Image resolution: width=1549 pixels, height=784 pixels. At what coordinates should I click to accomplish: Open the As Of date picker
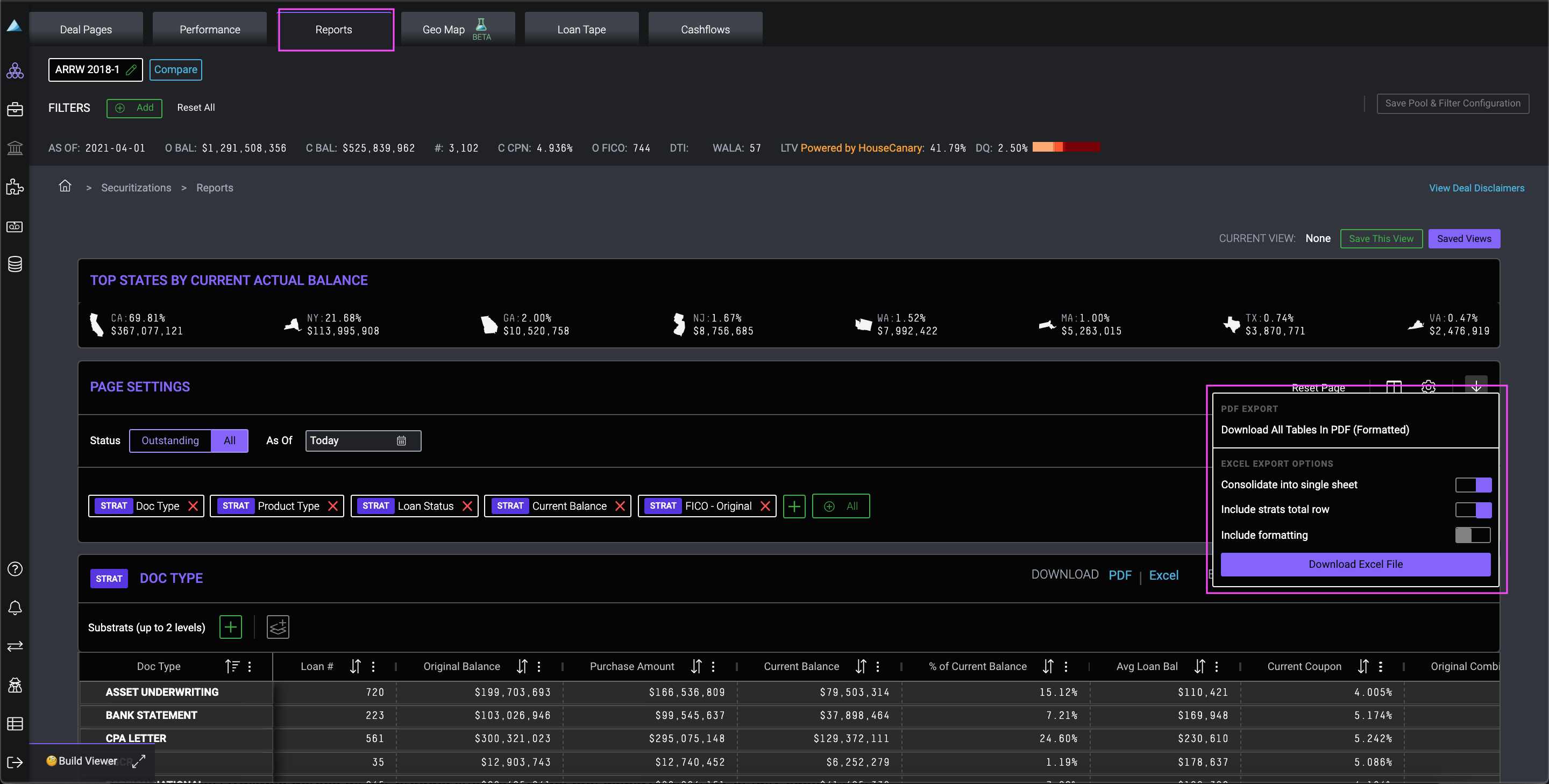[x=401, y=441]
